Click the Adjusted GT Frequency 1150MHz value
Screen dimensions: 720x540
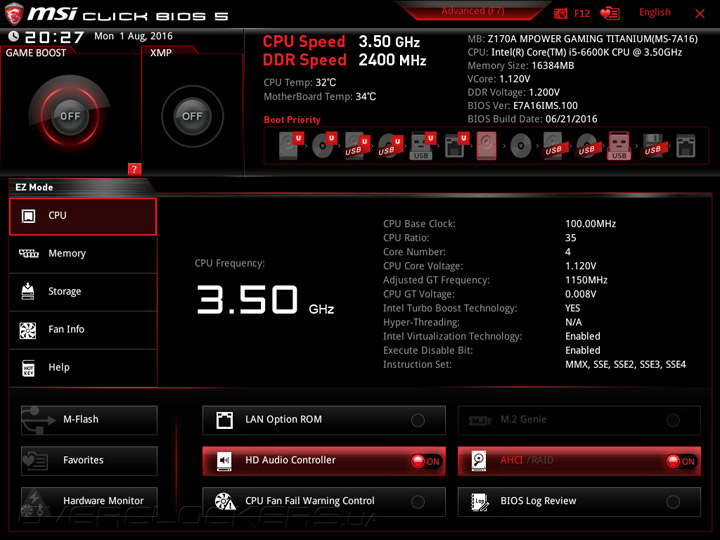click(x=586, y=280)
